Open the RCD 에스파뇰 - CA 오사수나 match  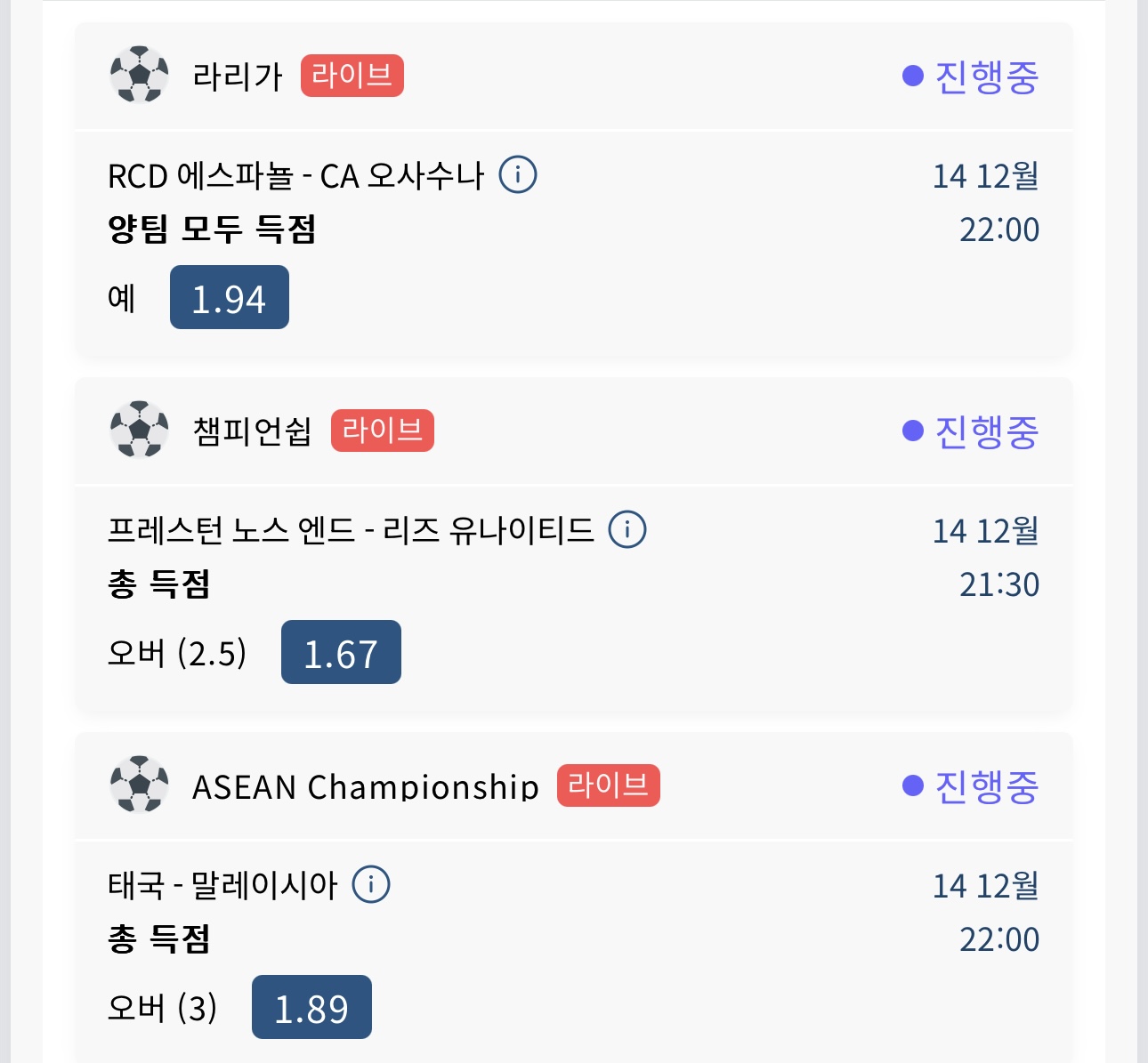click(295, 176)
